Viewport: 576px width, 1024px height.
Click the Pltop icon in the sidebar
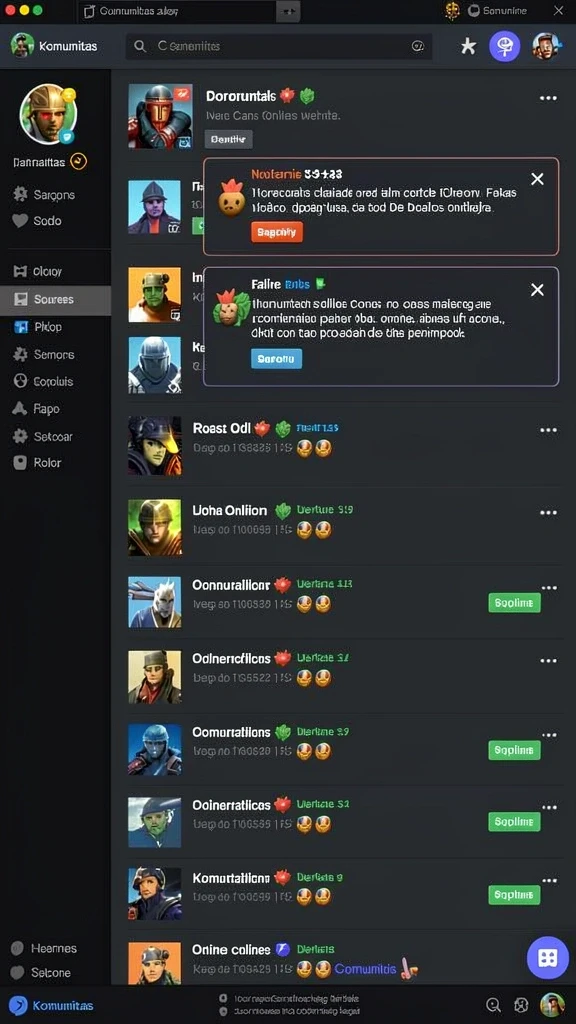tap(22, 327)
